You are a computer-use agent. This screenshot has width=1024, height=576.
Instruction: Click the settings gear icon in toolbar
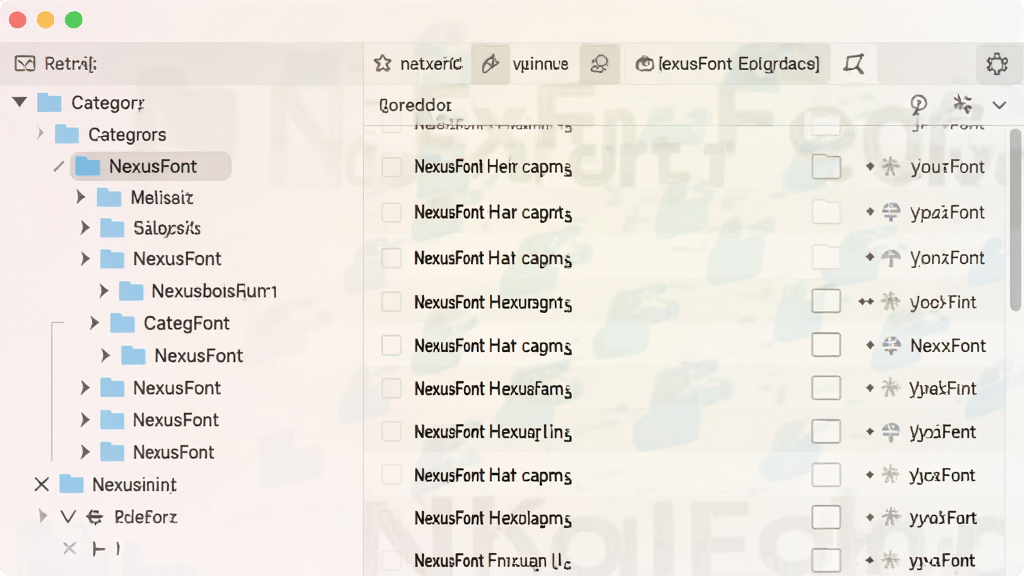[x=997, y=64]
